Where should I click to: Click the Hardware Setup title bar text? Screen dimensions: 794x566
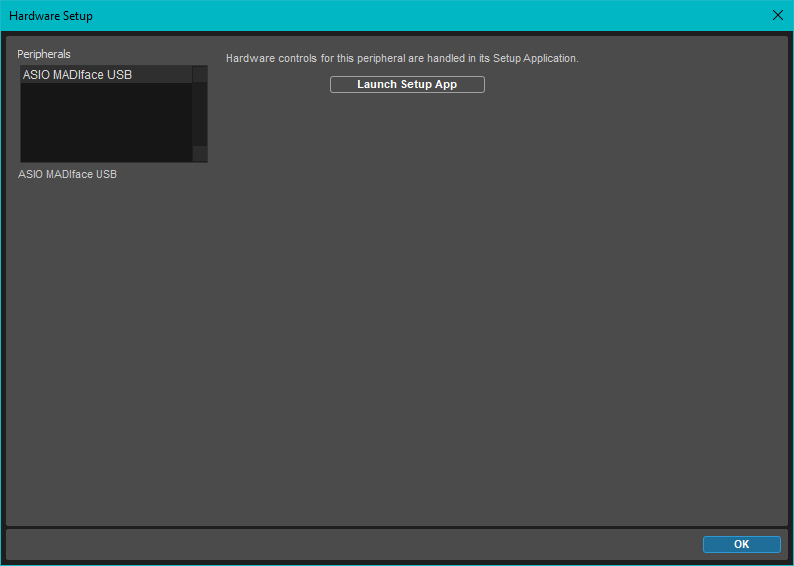tap(51, 16)
